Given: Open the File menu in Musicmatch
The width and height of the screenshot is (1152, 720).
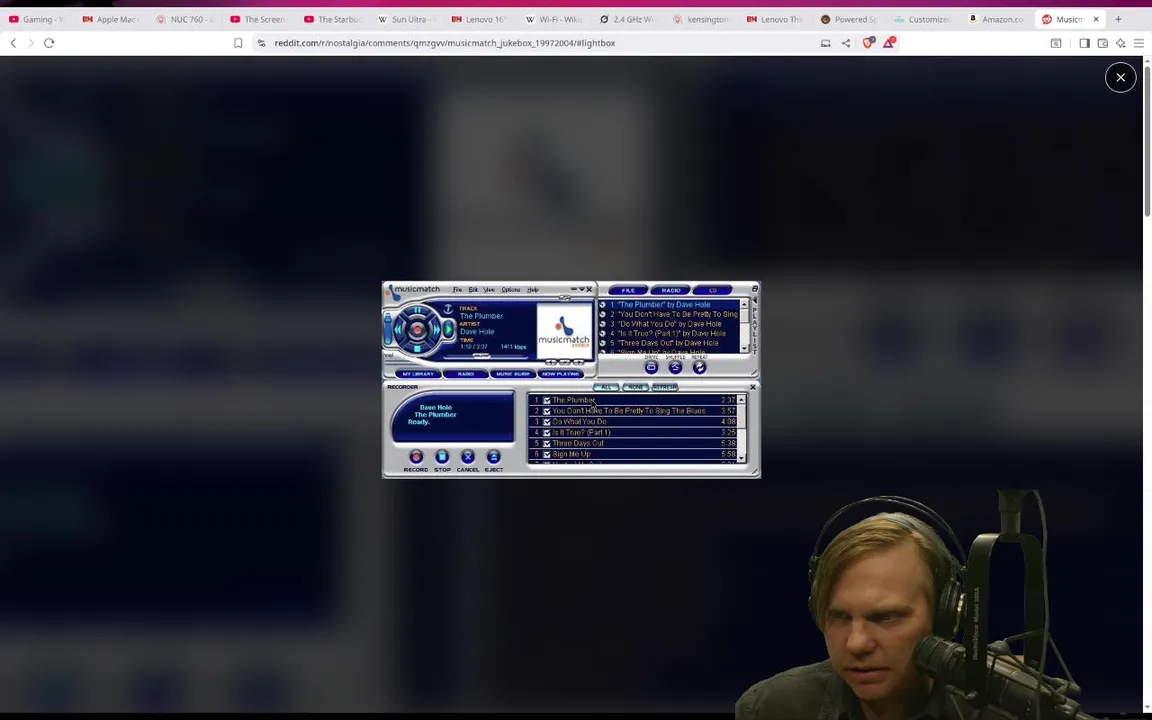Looking at the screenshot, I should tap(457, 289).
